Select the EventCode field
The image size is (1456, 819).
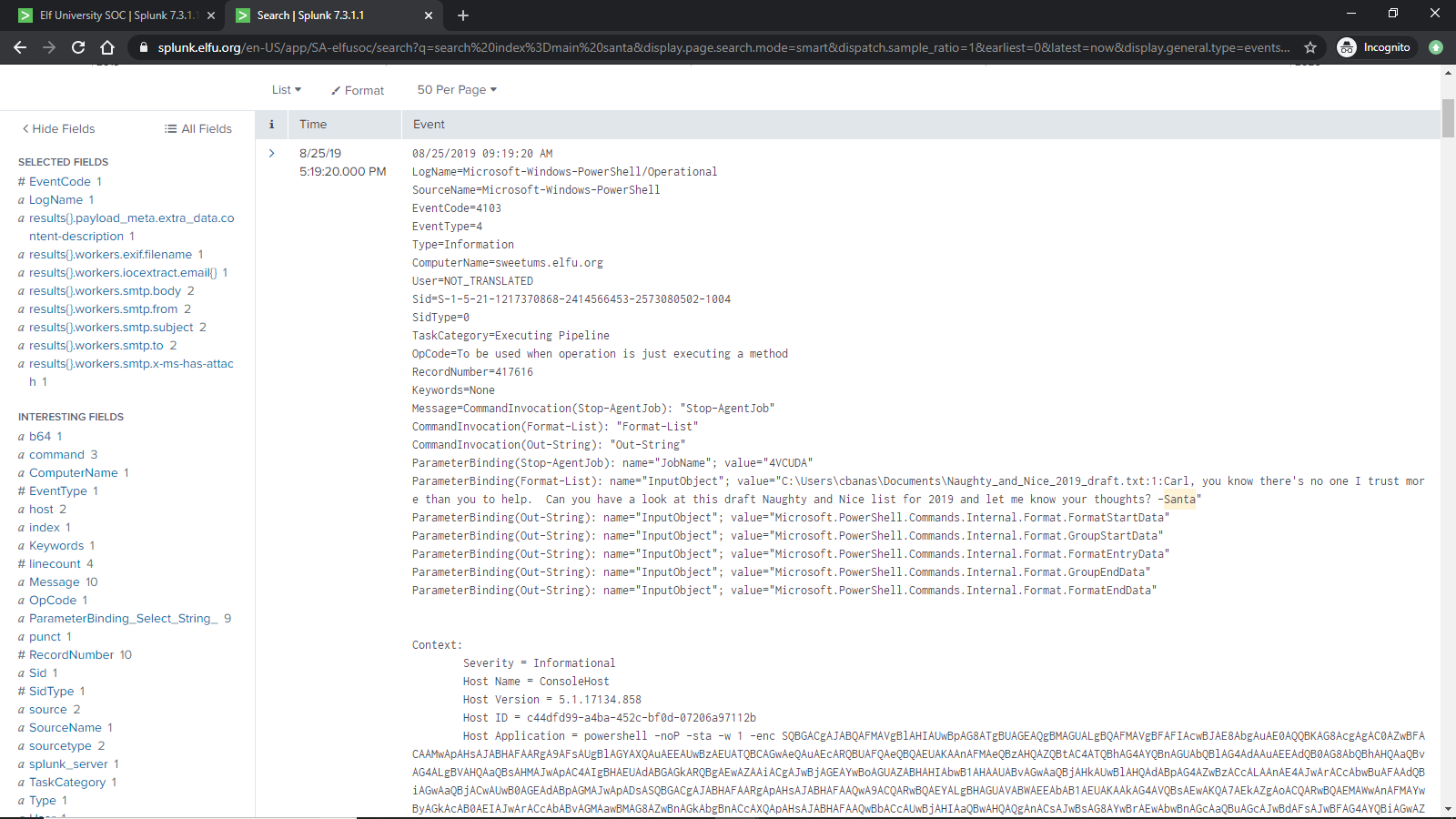pyautogui.click(x=60, y=182)
